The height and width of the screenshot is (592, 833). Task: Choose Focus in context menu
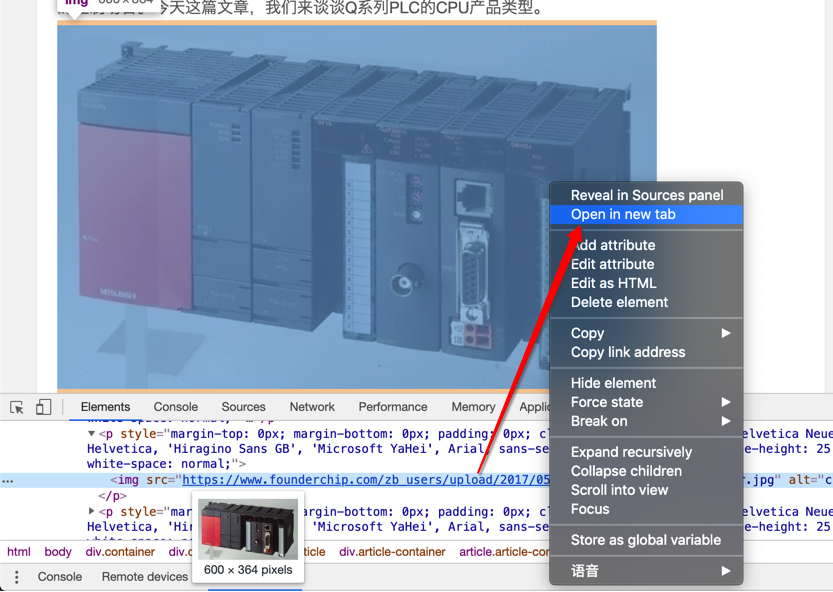click(646, 509)
